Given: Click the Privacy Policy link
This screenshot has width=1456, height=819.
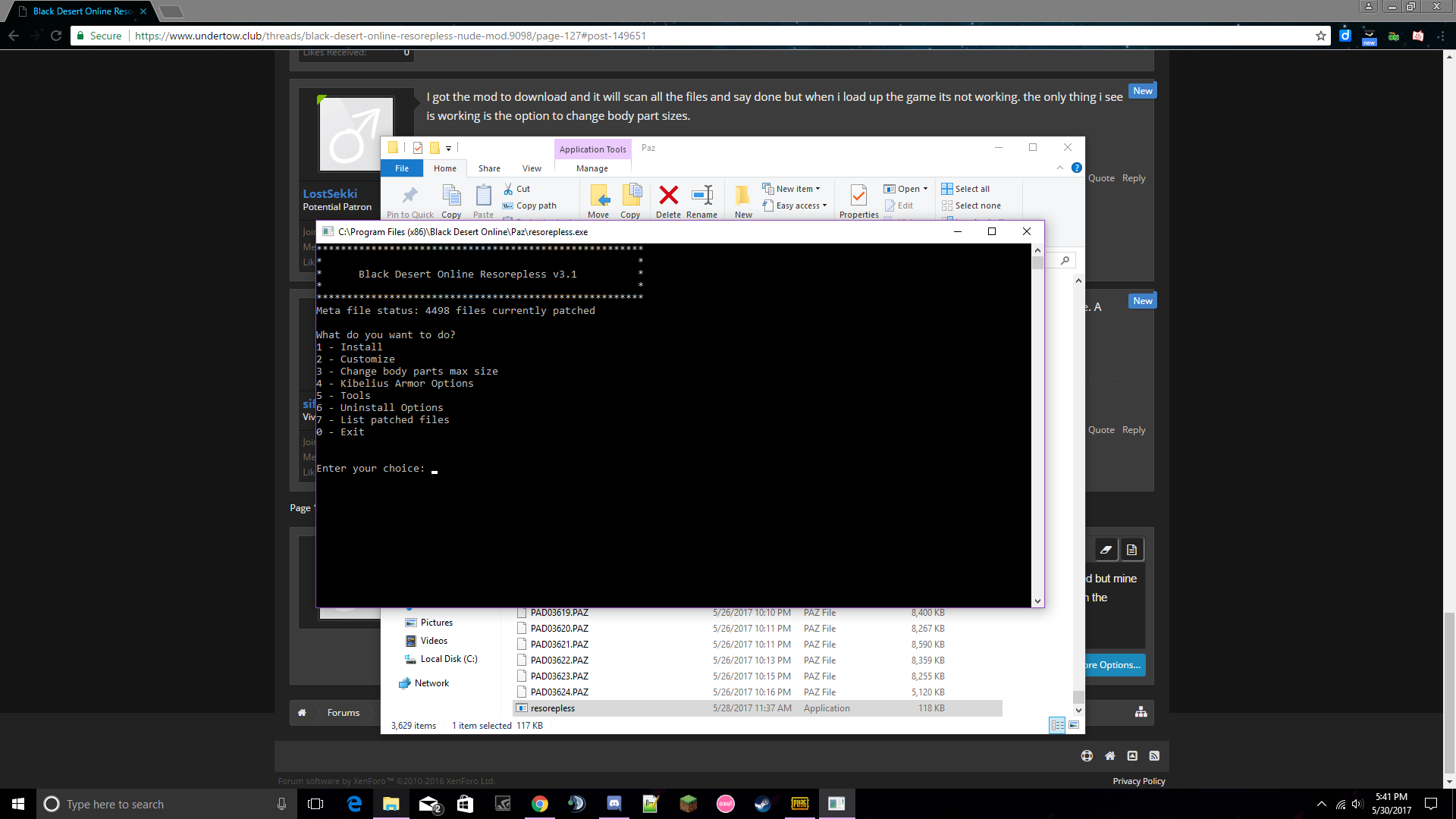Looking at the screenshot, I should coord(1138,781).
